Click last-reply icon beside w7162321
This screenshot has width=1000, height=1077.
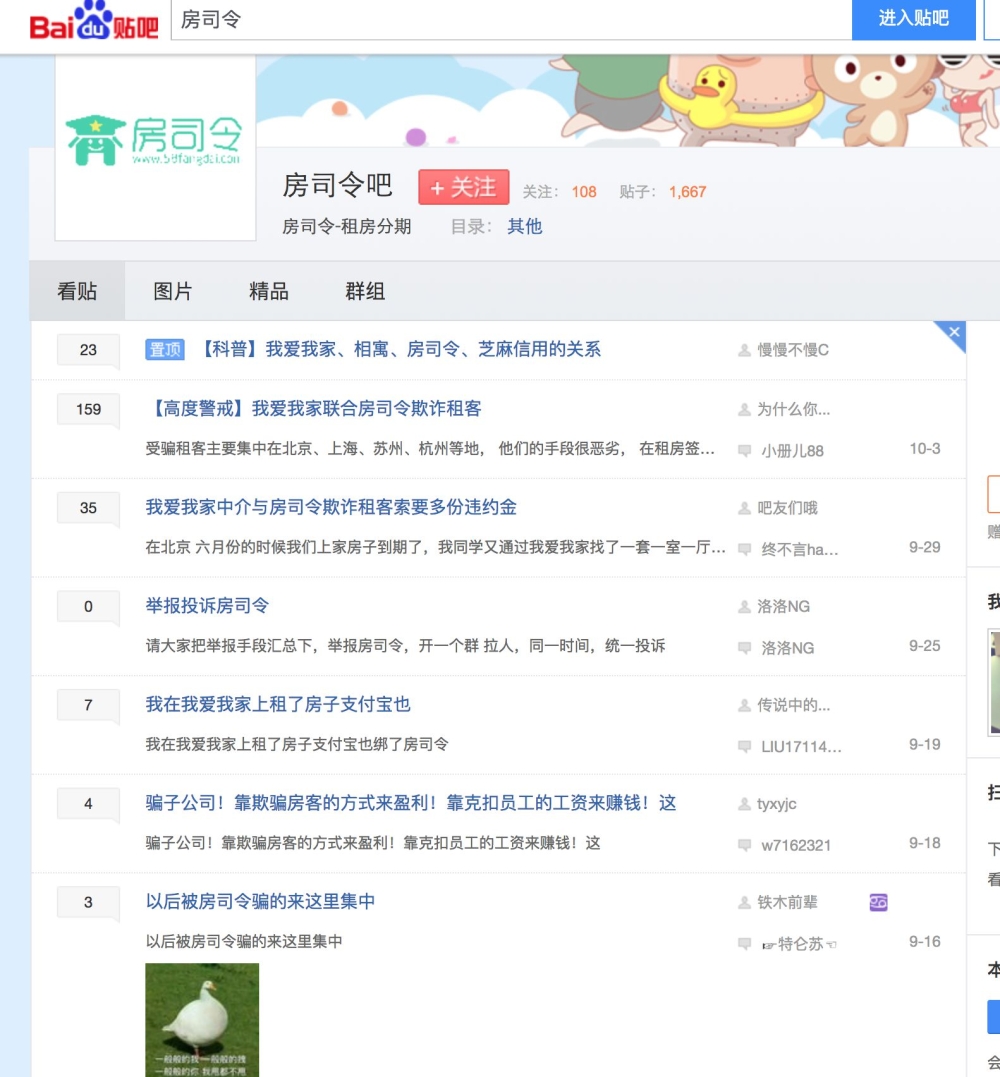(x=744, y=845)
